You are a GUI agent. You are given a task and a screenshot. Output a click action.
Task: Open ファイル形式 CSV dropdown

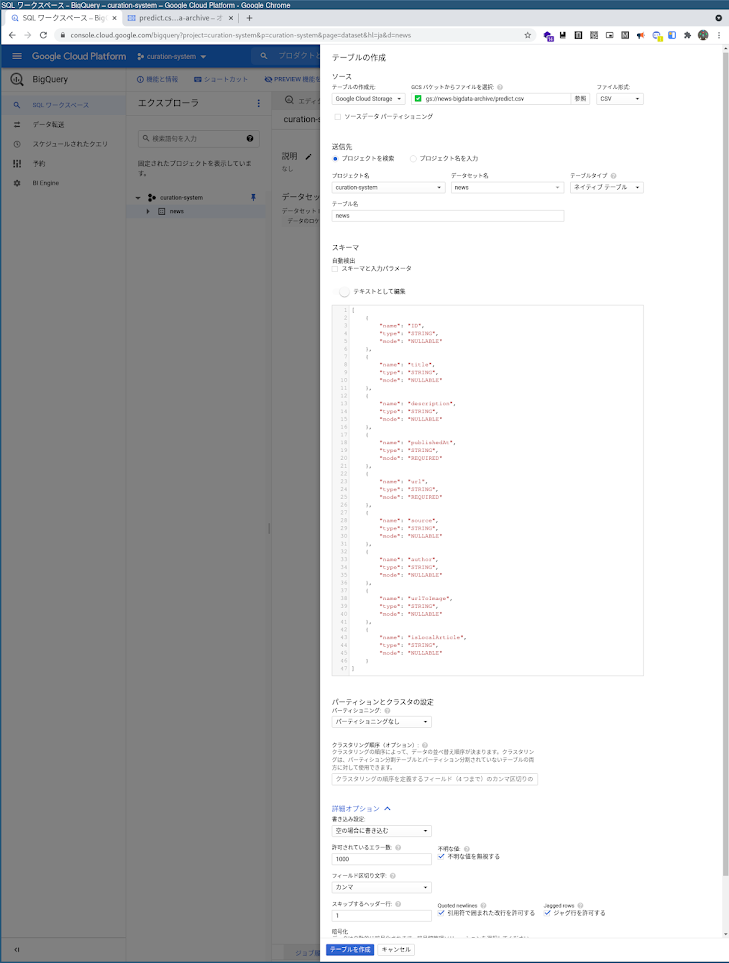(x=620, y=99)
